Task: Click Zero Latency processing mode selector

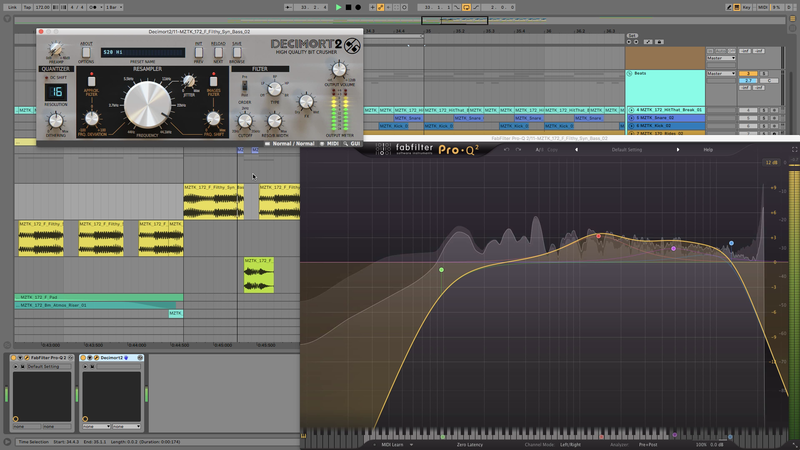Action: 469,445
